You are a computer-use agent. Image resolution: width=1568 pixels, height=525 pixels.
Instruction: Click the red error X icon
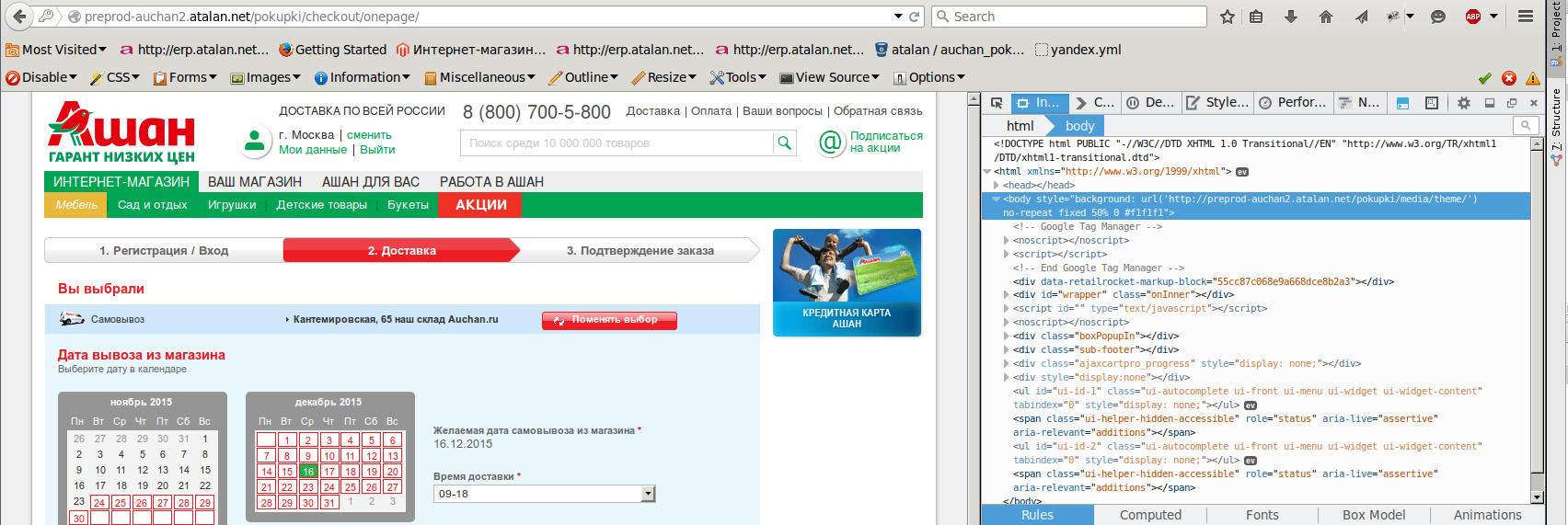1509,78
